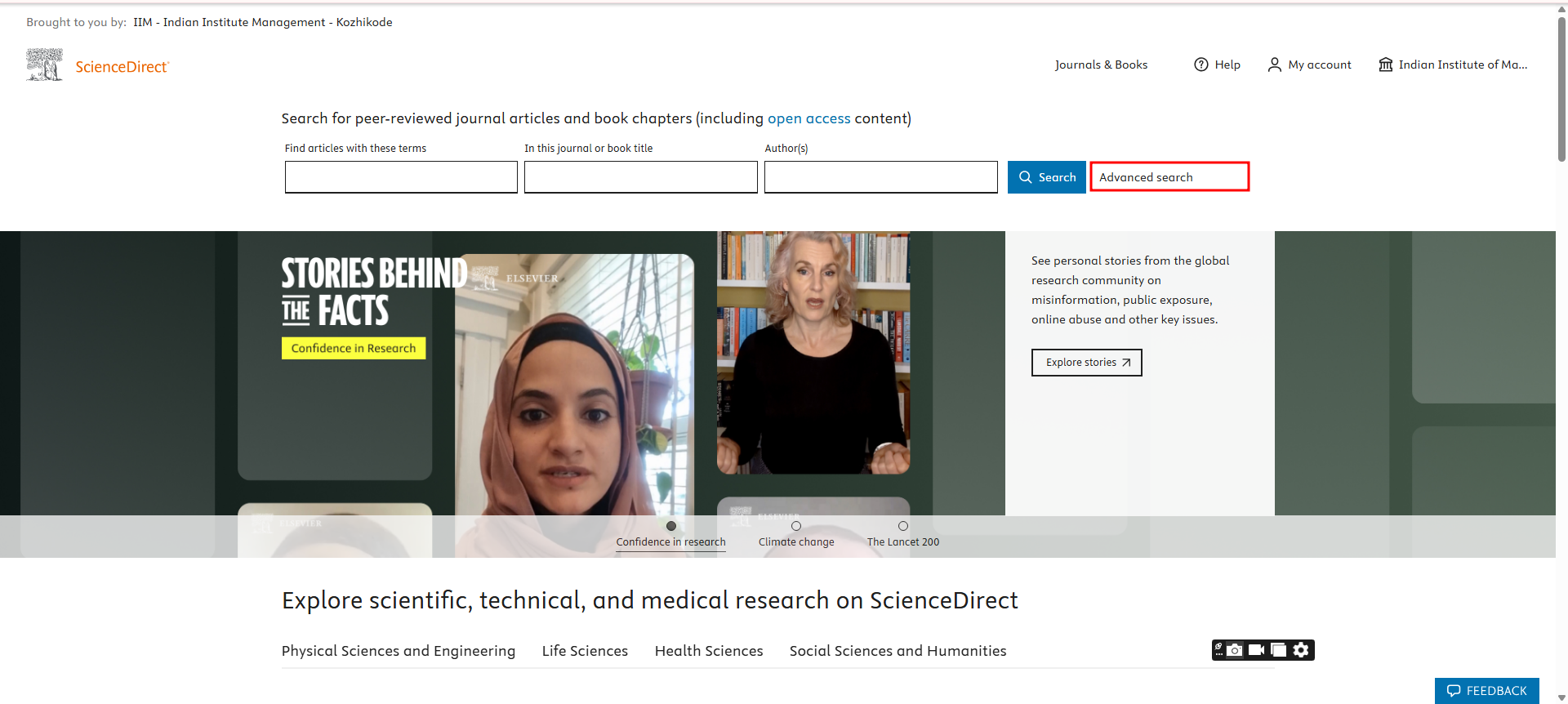Click the institution building icon

[1385, 65]
